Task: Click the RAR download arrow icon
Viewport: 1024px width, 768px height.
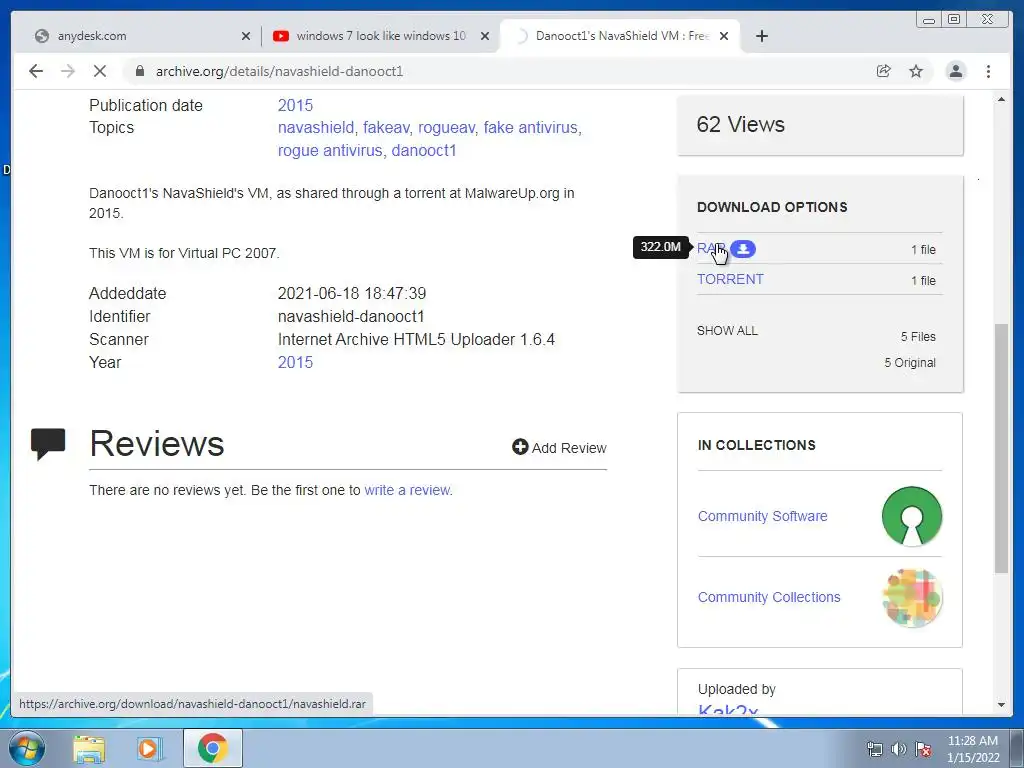Action: tap(743, 249)
